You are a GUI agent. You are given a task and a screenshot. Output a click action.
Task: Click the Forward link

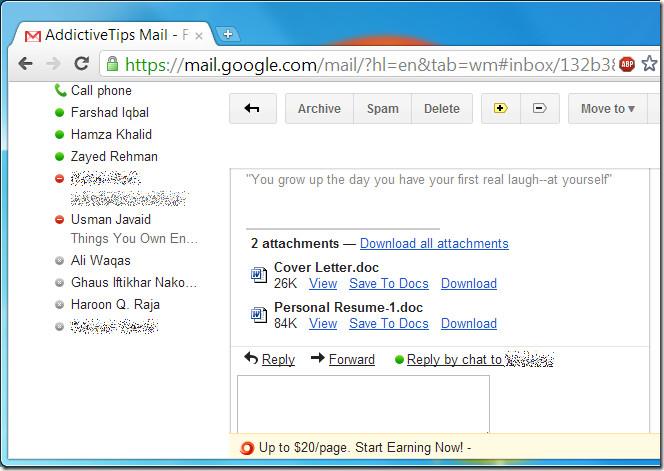[x=351, y=359]
